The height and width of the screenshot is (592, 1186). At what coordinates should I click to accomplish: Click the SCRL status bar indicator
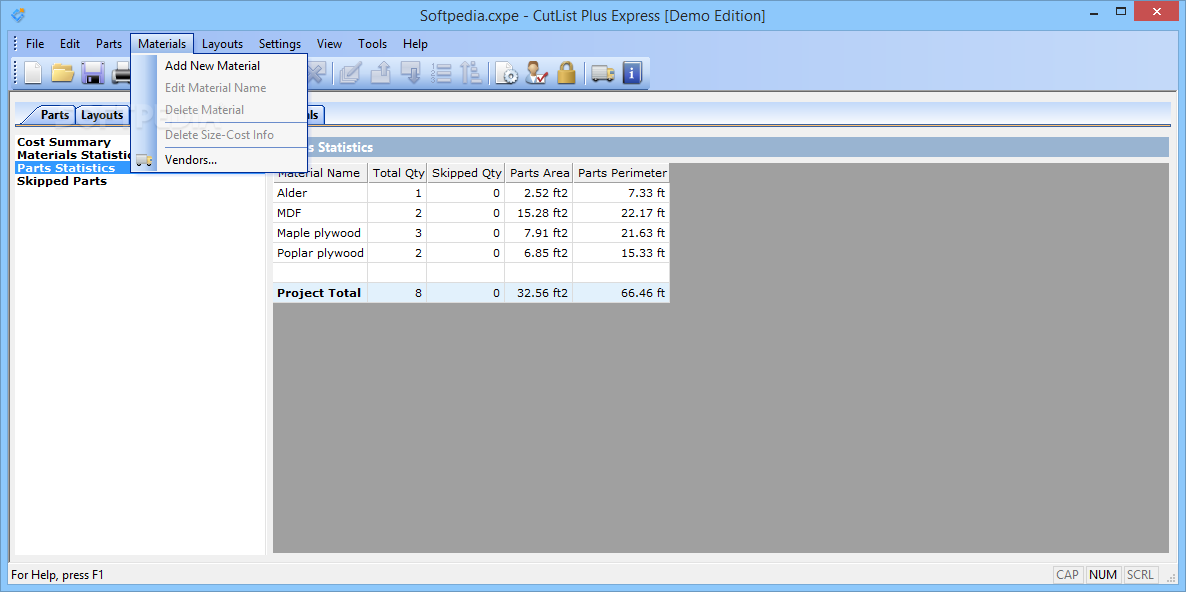1141,575
